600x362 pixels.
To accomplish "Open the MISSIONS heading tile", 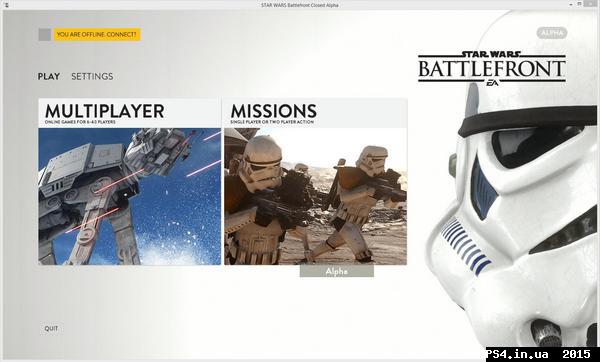I will 315,113.
